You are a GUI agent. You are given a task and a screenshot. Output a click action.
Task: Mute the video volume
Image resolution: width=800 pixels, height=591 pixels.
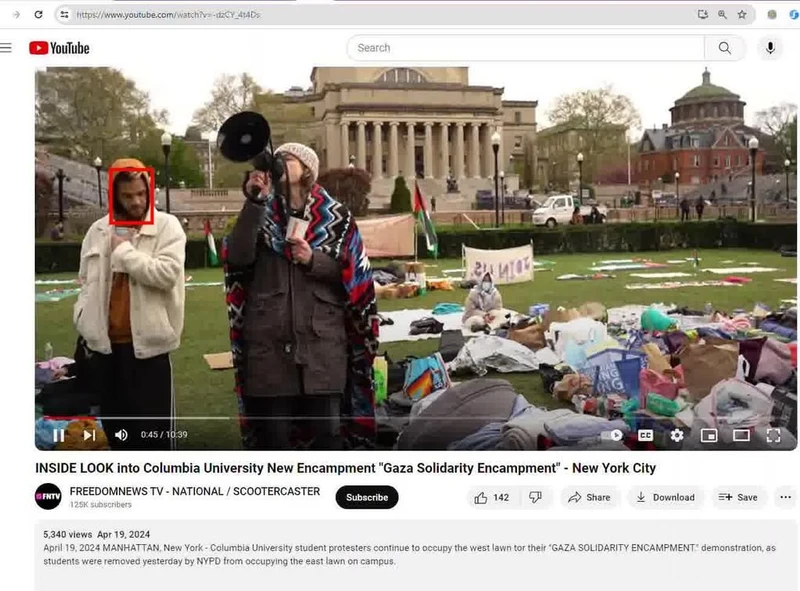click(121, 435)
